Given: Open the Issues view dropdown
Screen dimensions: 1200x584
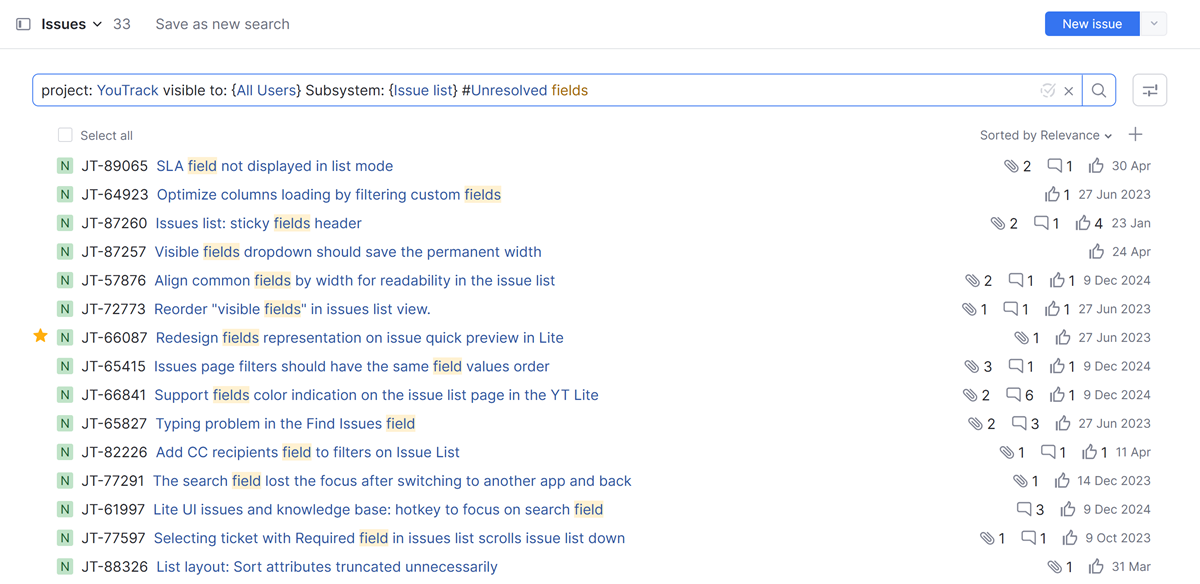Looking at the screenshot, I should [74, 23].
